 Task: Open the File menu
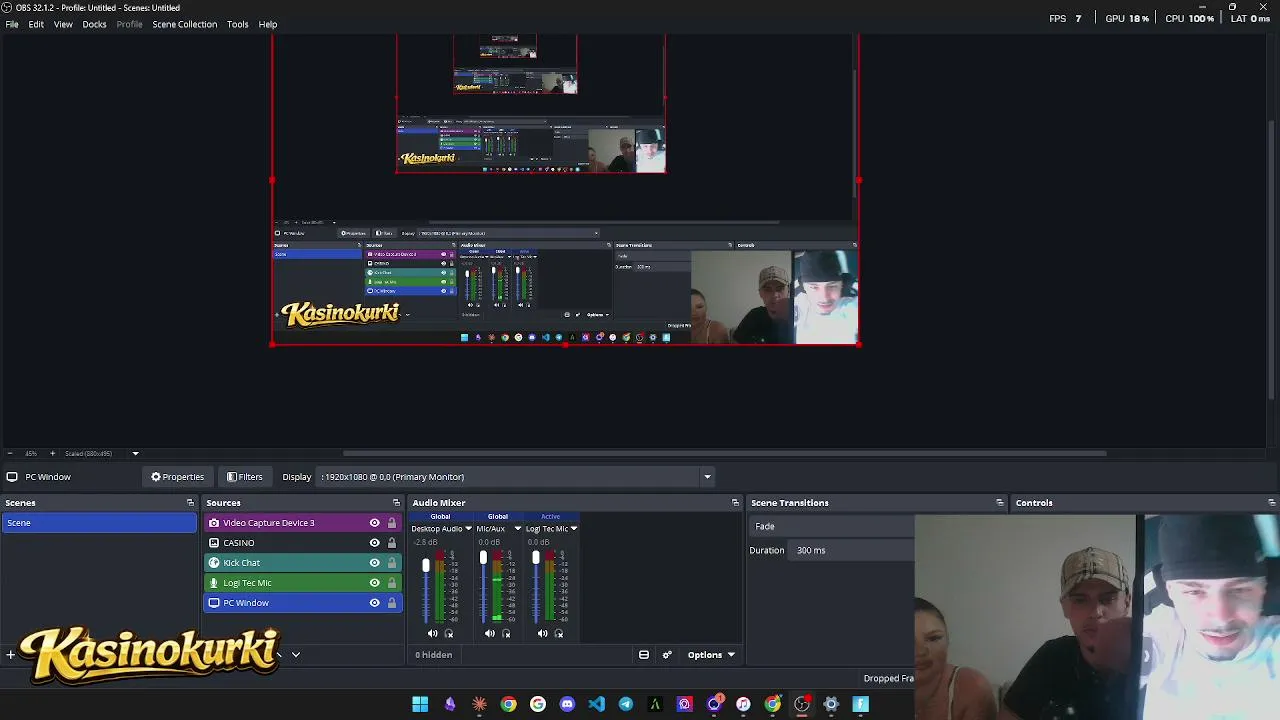(12, 24)
